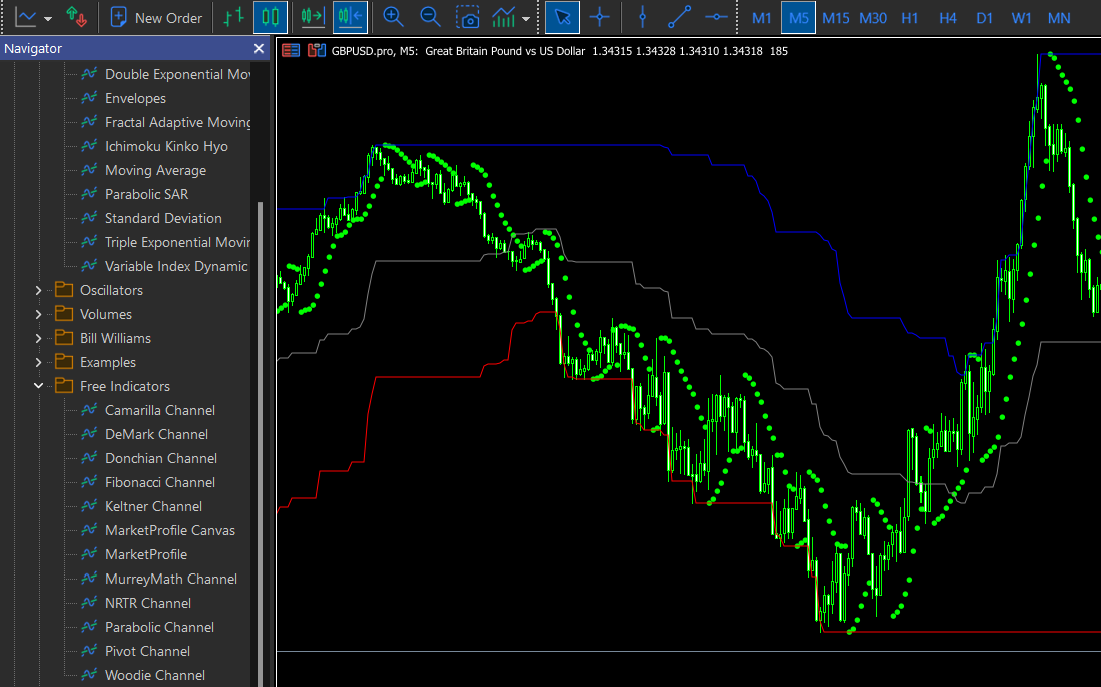The height and width of the screenshot is (687, 1101).
Task: Select MarketProfile Canvas indicator
Action: (170, 530)
